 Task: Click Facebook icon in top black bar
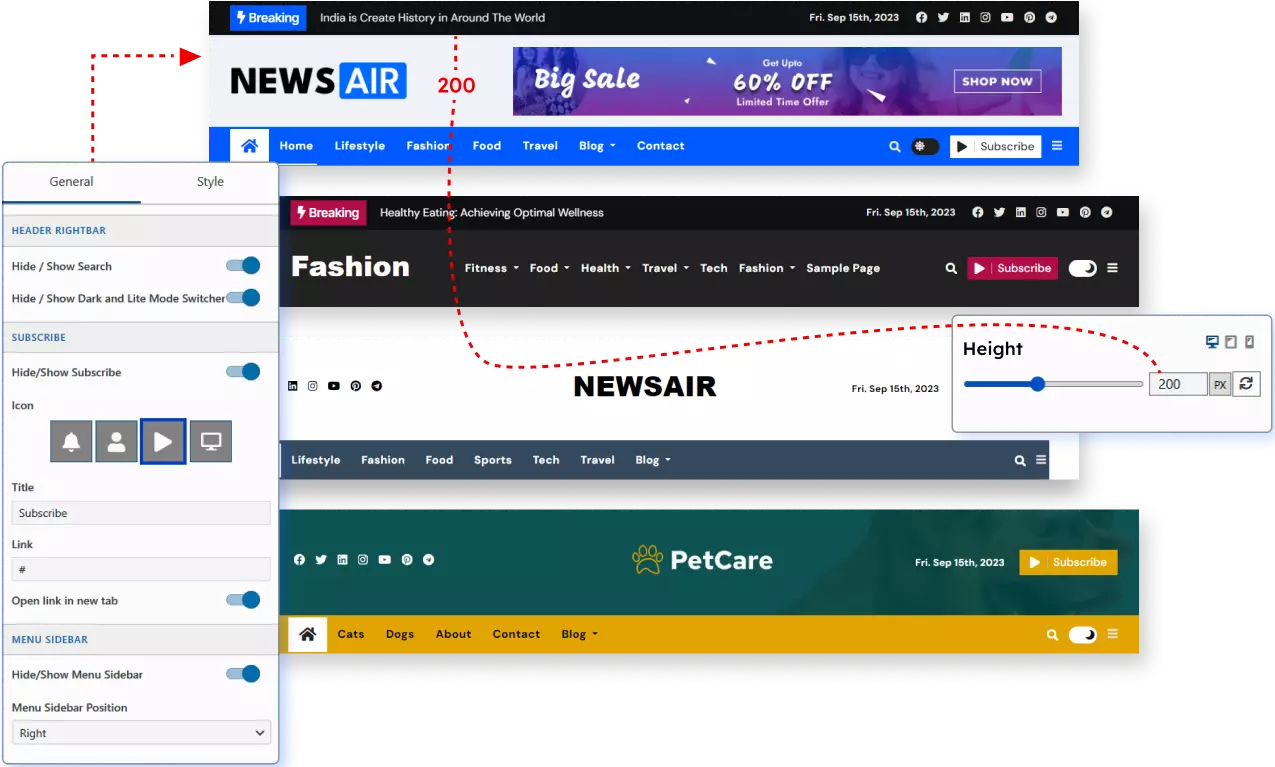tap(921, 17)
